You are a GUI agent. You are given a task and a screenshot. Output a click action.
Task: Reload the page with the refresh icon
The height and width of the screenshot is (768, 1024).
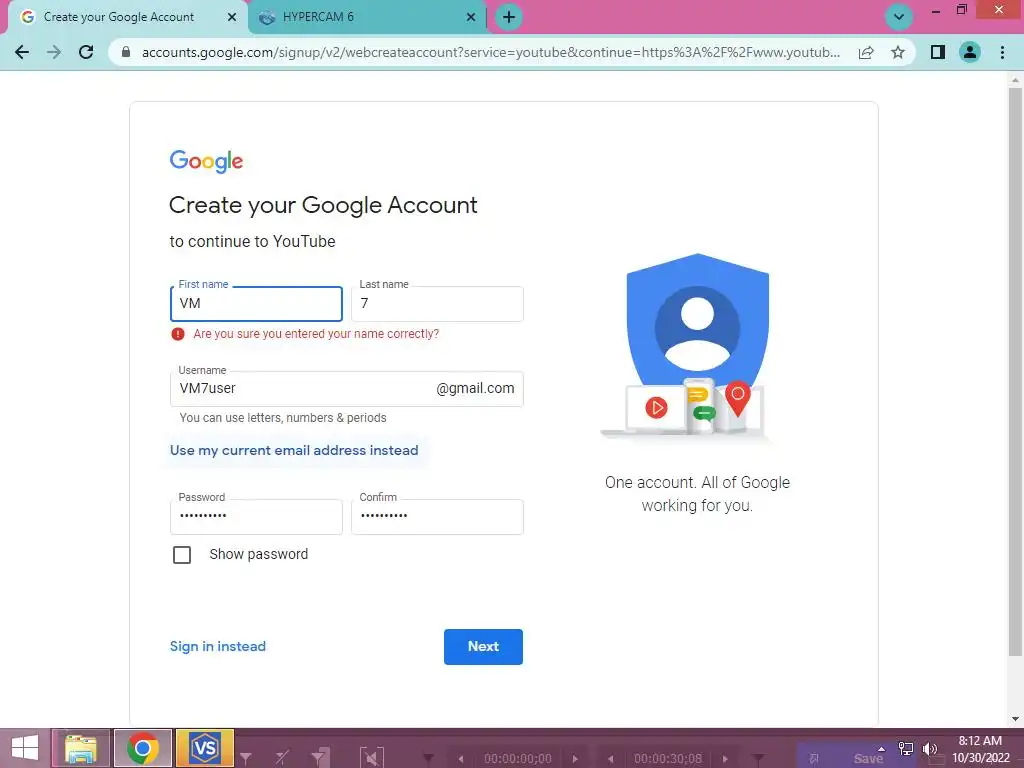point(86,52)
